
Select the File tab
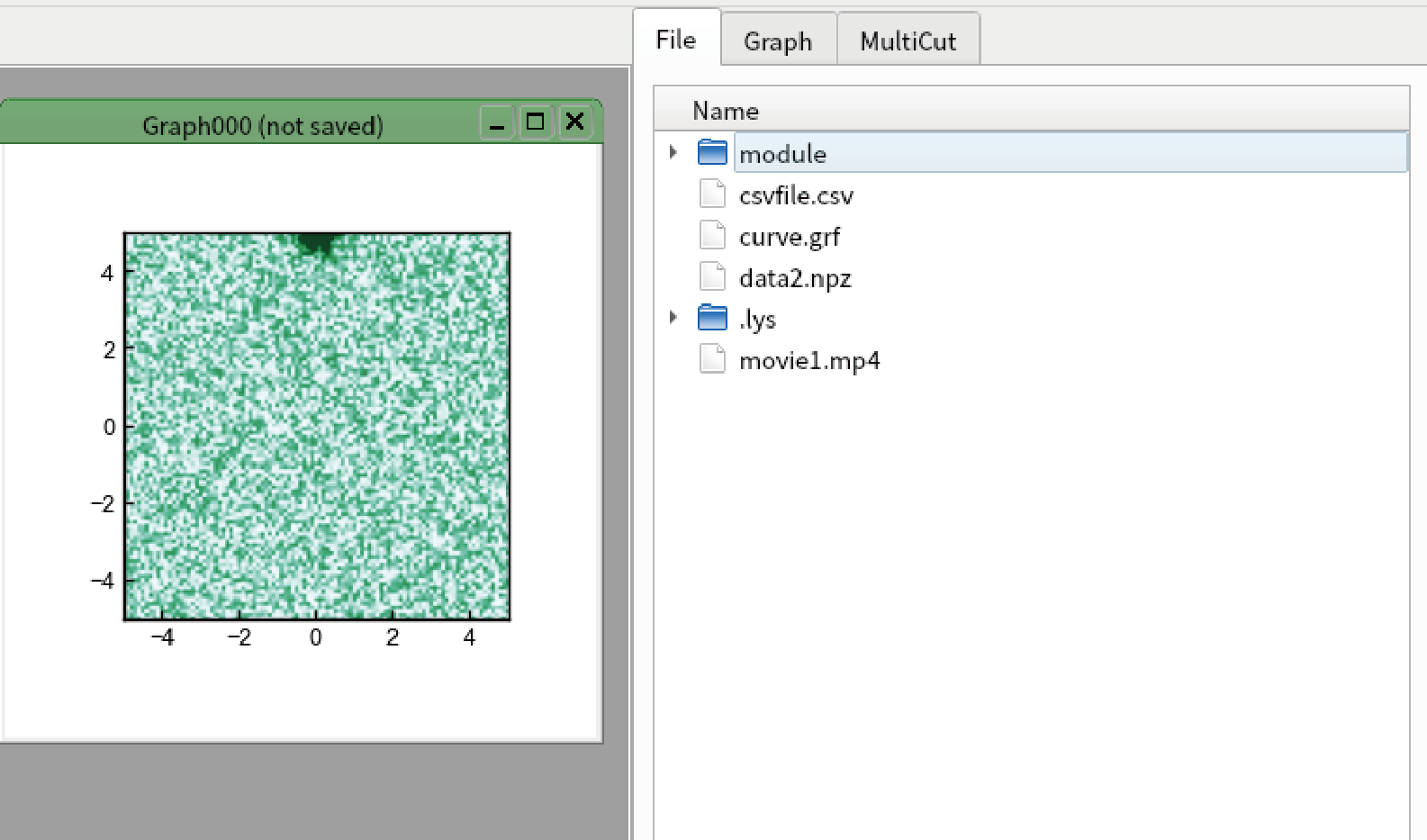pyautogui.click(x=676, y=39)
